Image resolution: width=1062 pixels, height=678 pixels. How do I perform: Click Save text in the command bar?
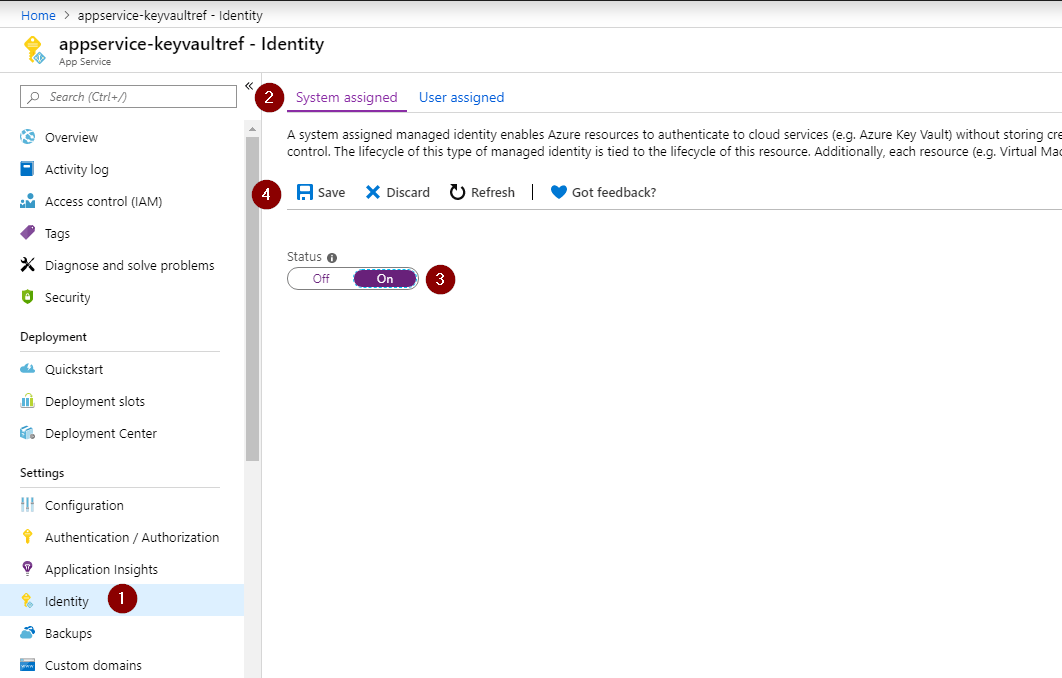tap(331, 192)
